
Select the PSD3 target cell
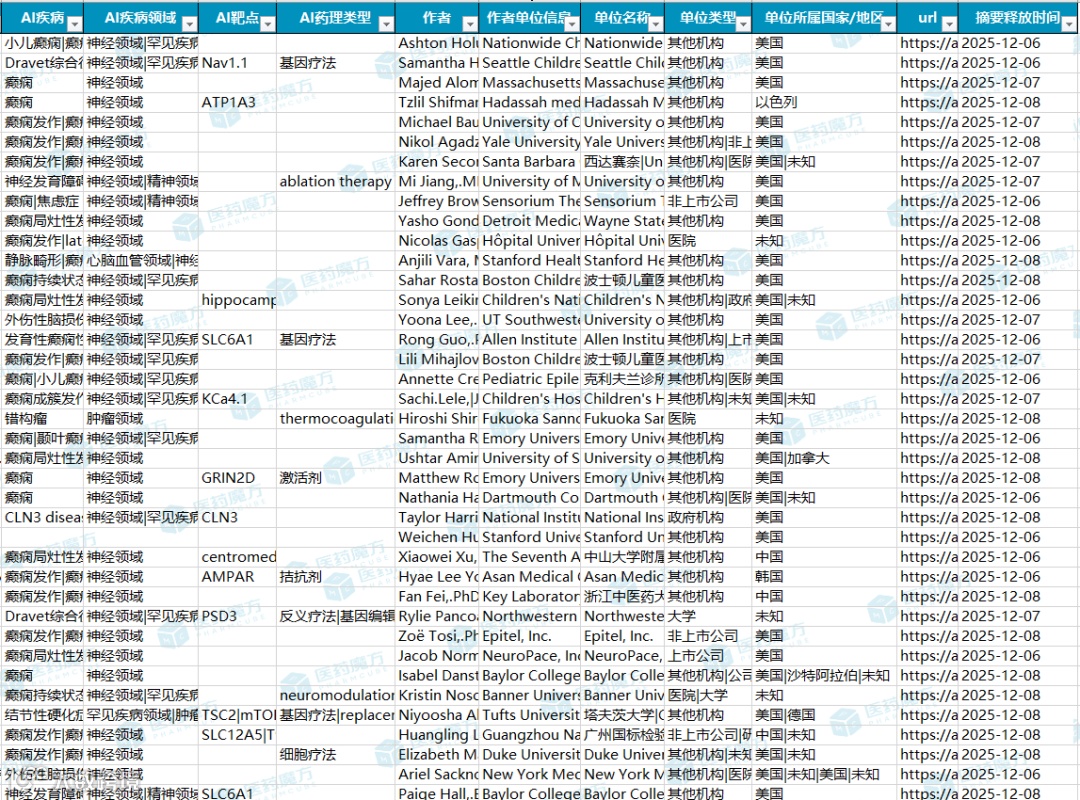pyautogui.click(x=238, y=616)
